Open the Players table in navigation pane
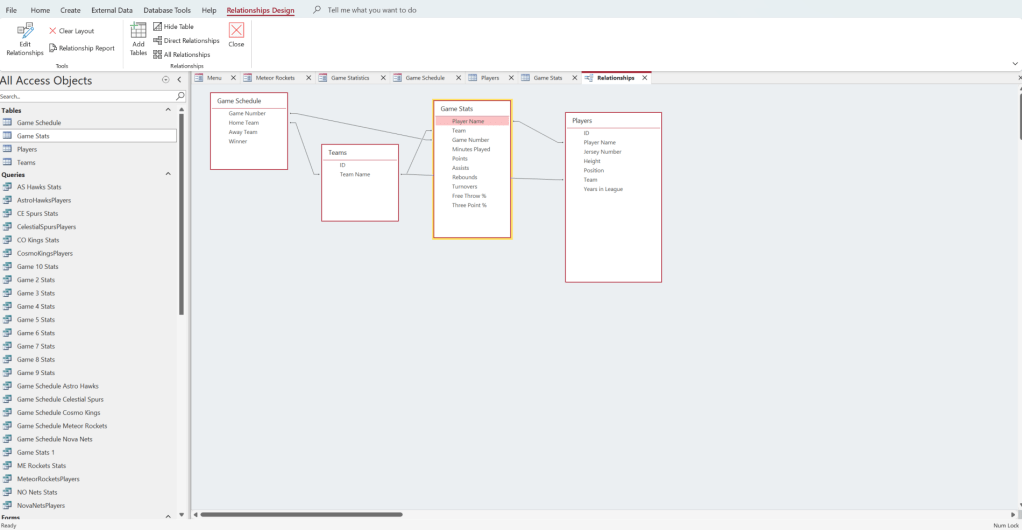 [x=27, y=149]
